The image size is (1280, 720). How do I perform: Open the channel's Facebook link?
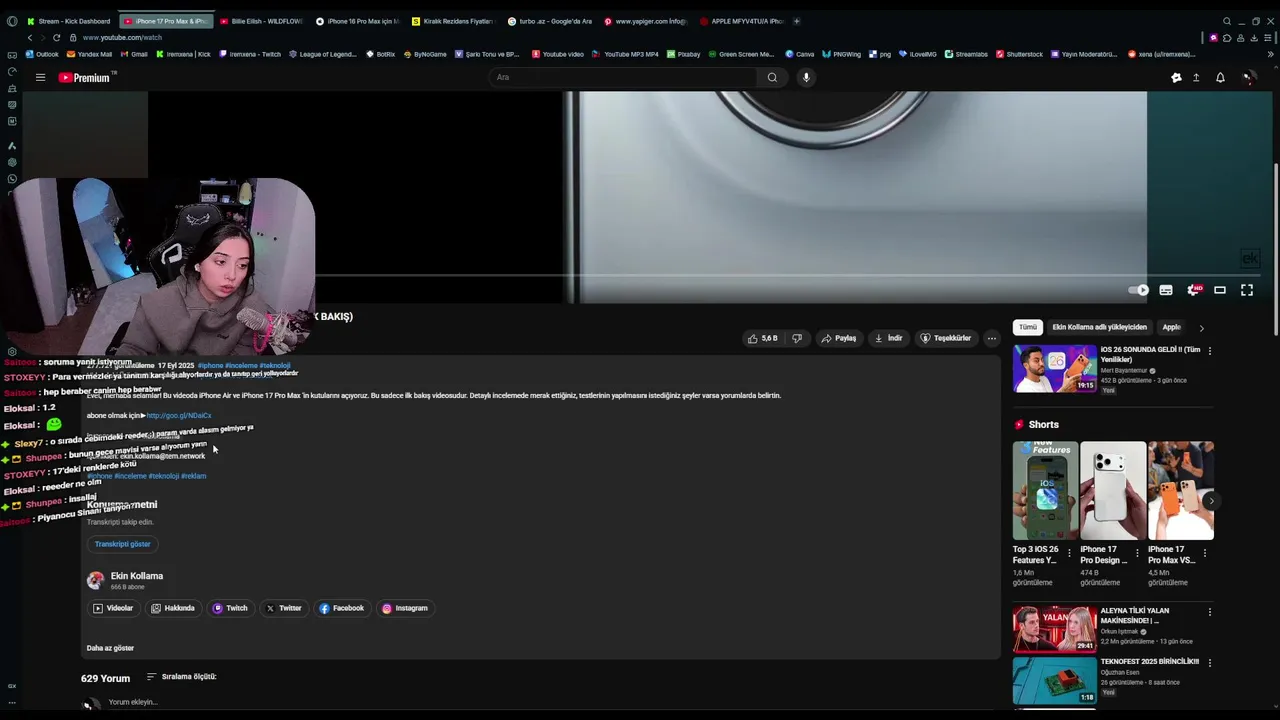[x=342, y=608]
